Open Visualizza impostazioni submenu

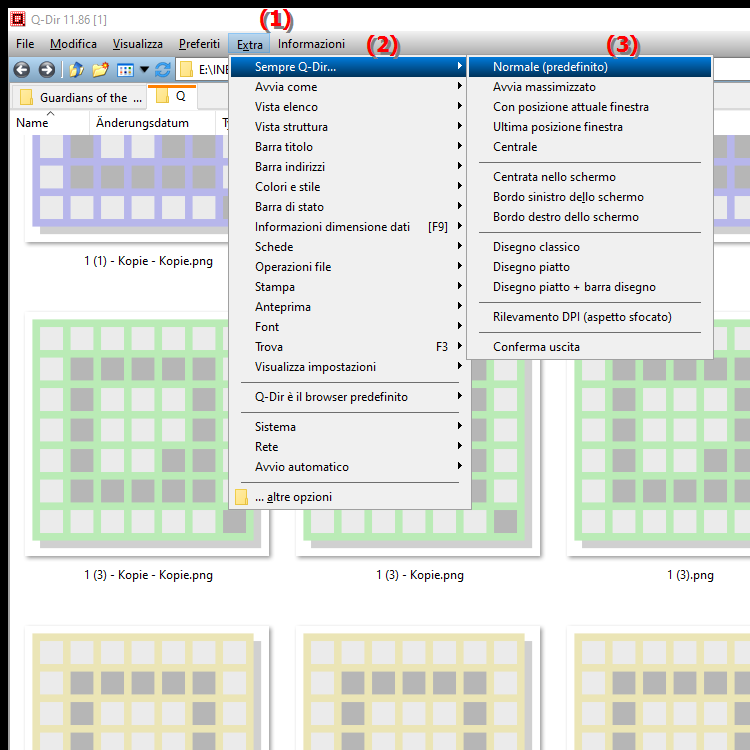tap(350, 367)
